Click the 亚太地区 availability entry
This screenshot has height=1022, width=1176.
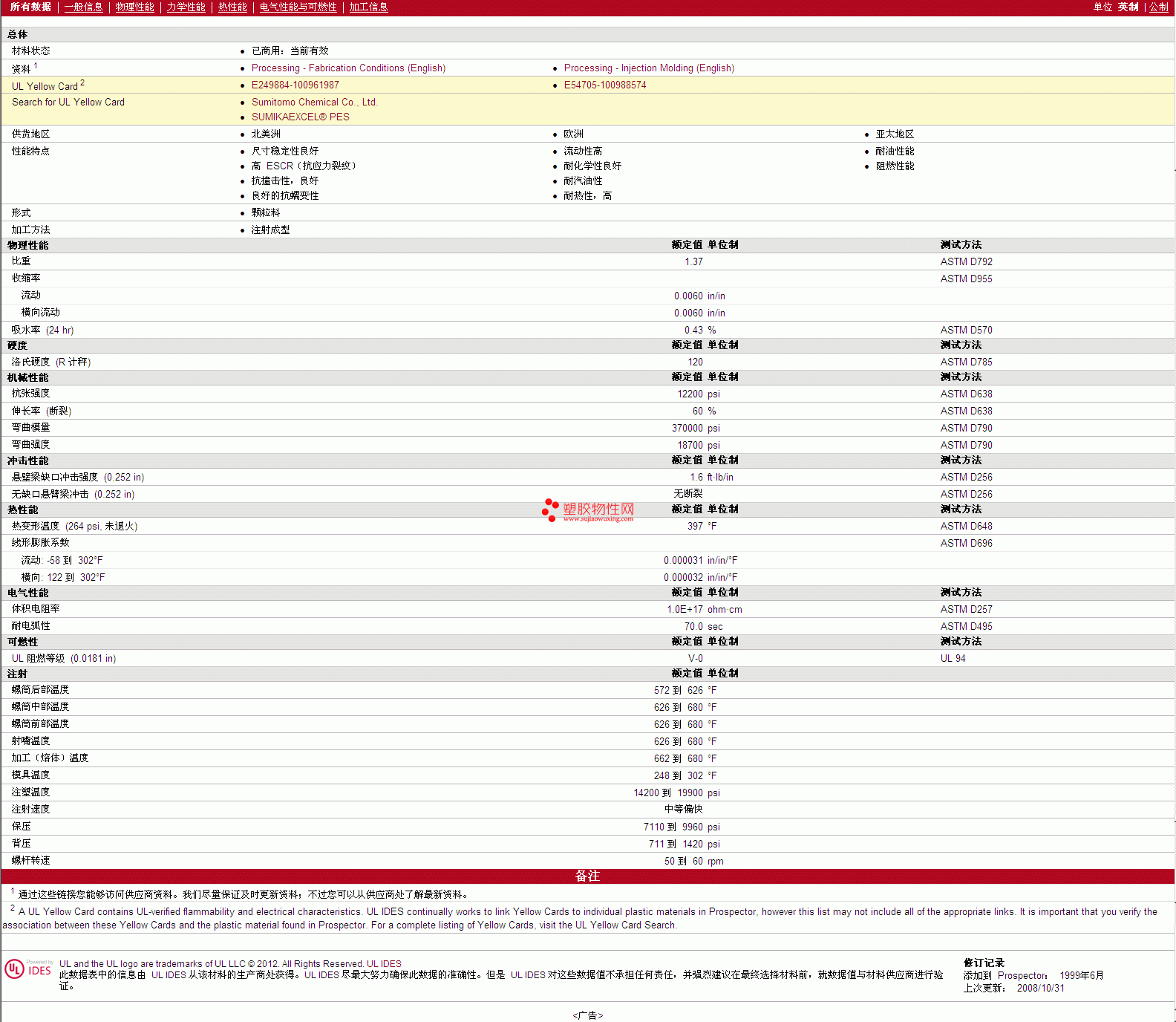(895, 134)
